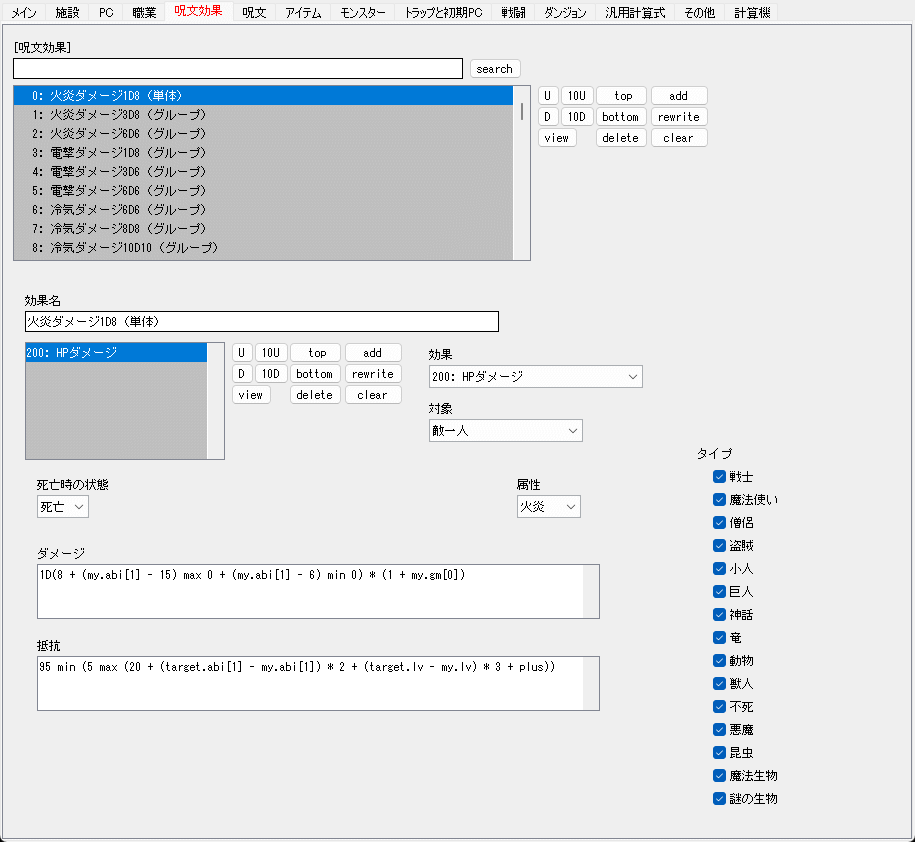Open the モンスター tab
The width and height of the screenshot is (915, 842).
click(362, 12)
